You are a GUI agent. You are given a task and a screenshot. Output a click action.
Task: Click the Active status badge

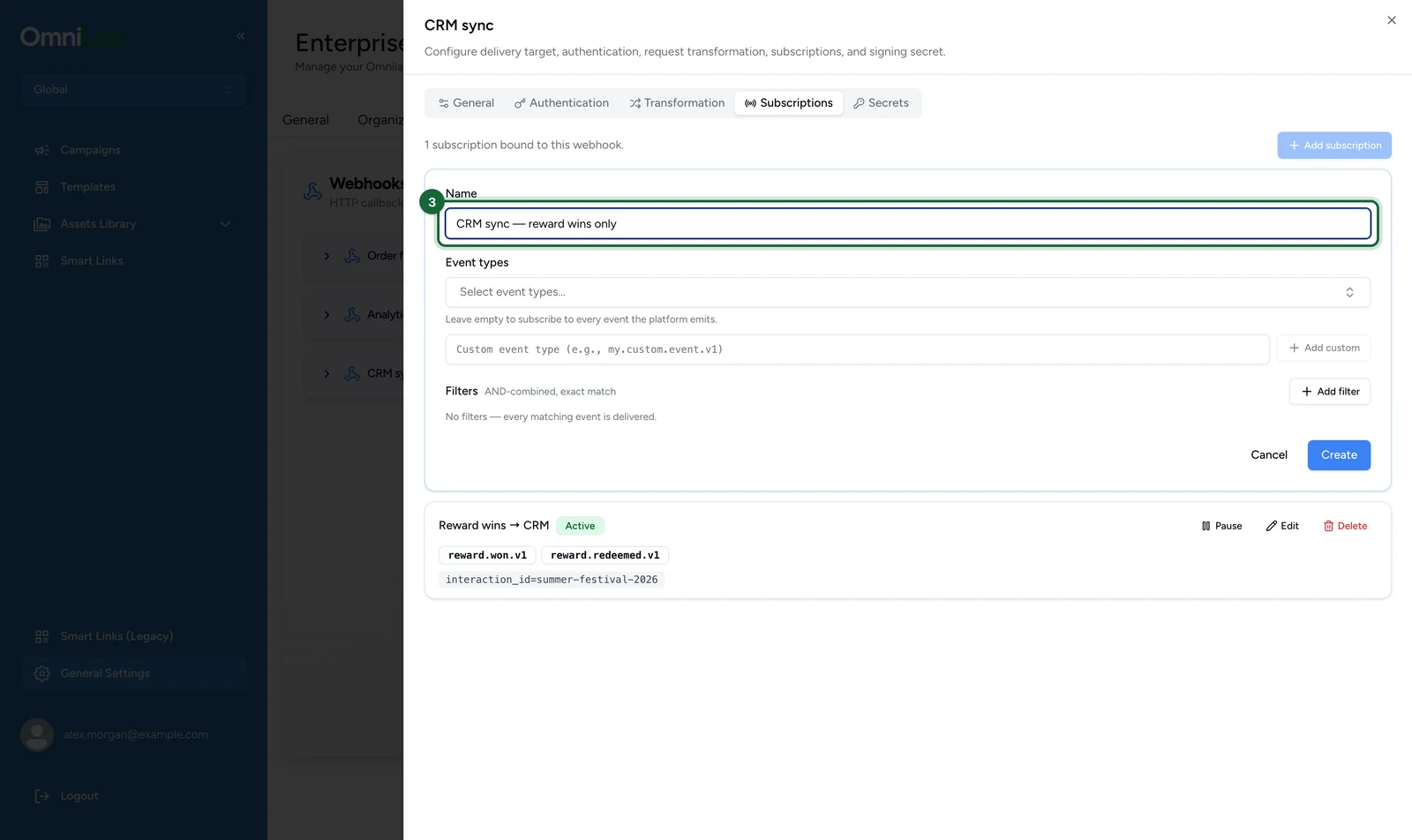click(x=580, y=526)
